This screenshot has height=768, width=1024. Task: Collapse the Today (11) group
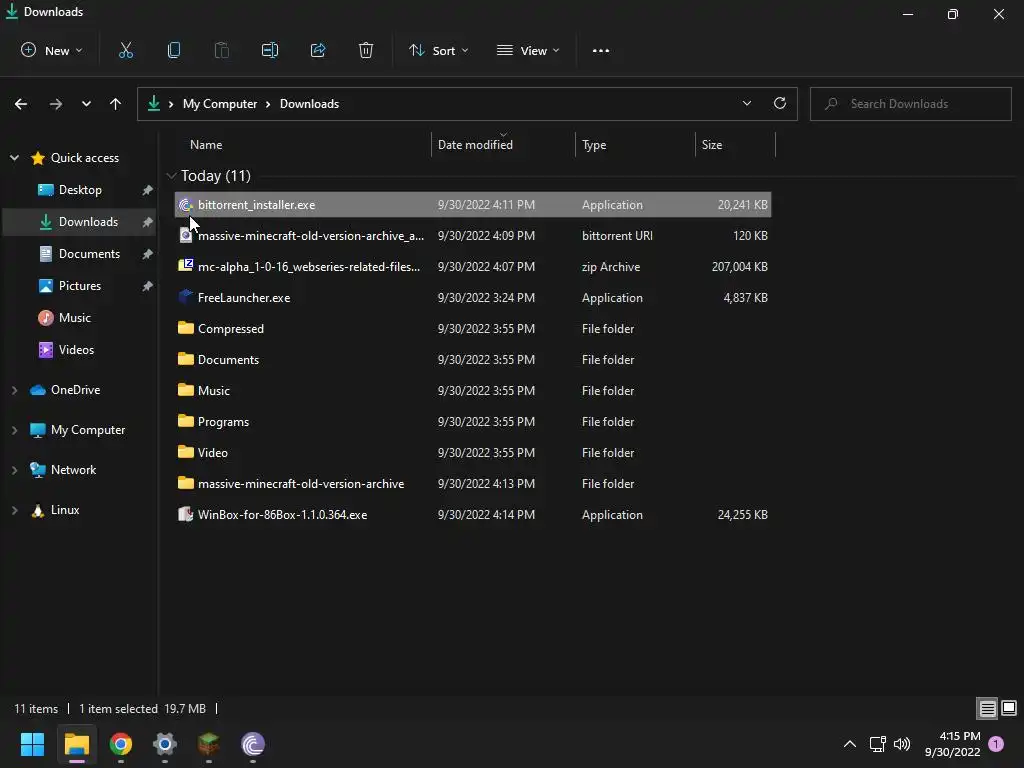point(171,176)
